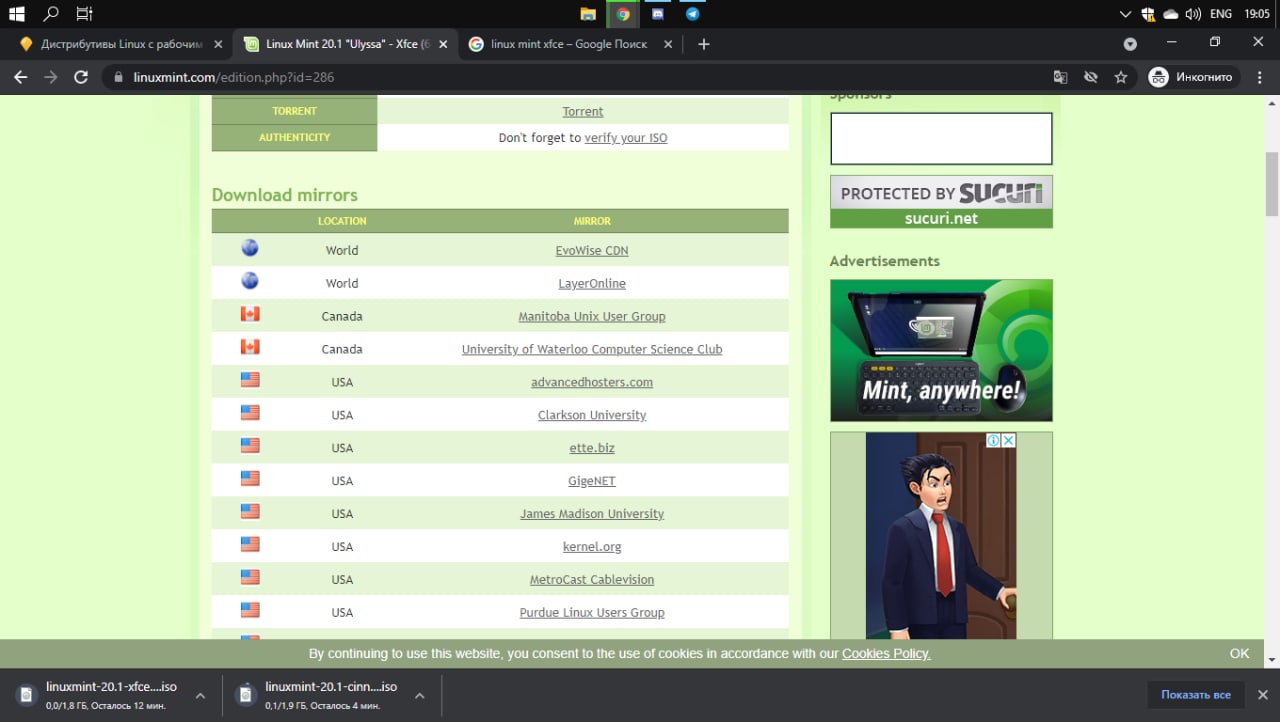Click the address bar URL
Screen dimensions: 1280x722
point(234,77)
